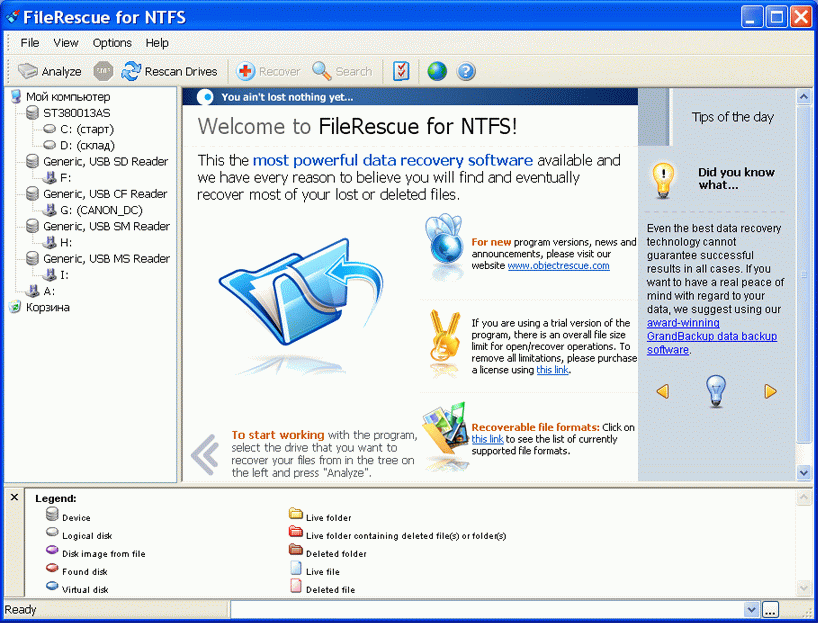Click the tips pane scroll up arrow

(803, 97)
